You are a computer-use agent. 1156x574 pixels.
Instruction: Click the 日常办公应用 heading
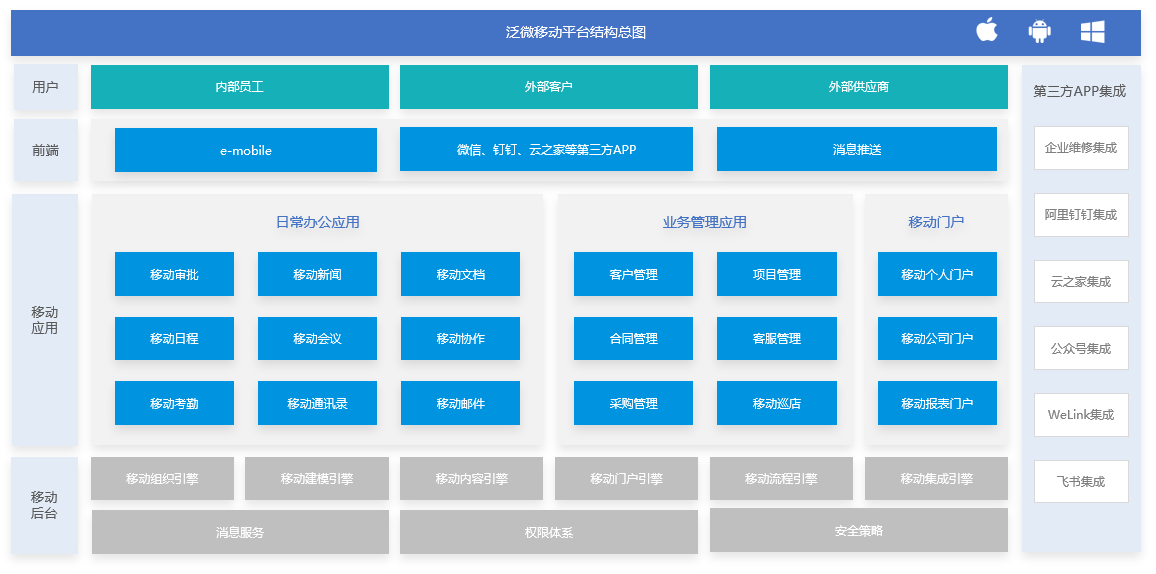point(318,222)
